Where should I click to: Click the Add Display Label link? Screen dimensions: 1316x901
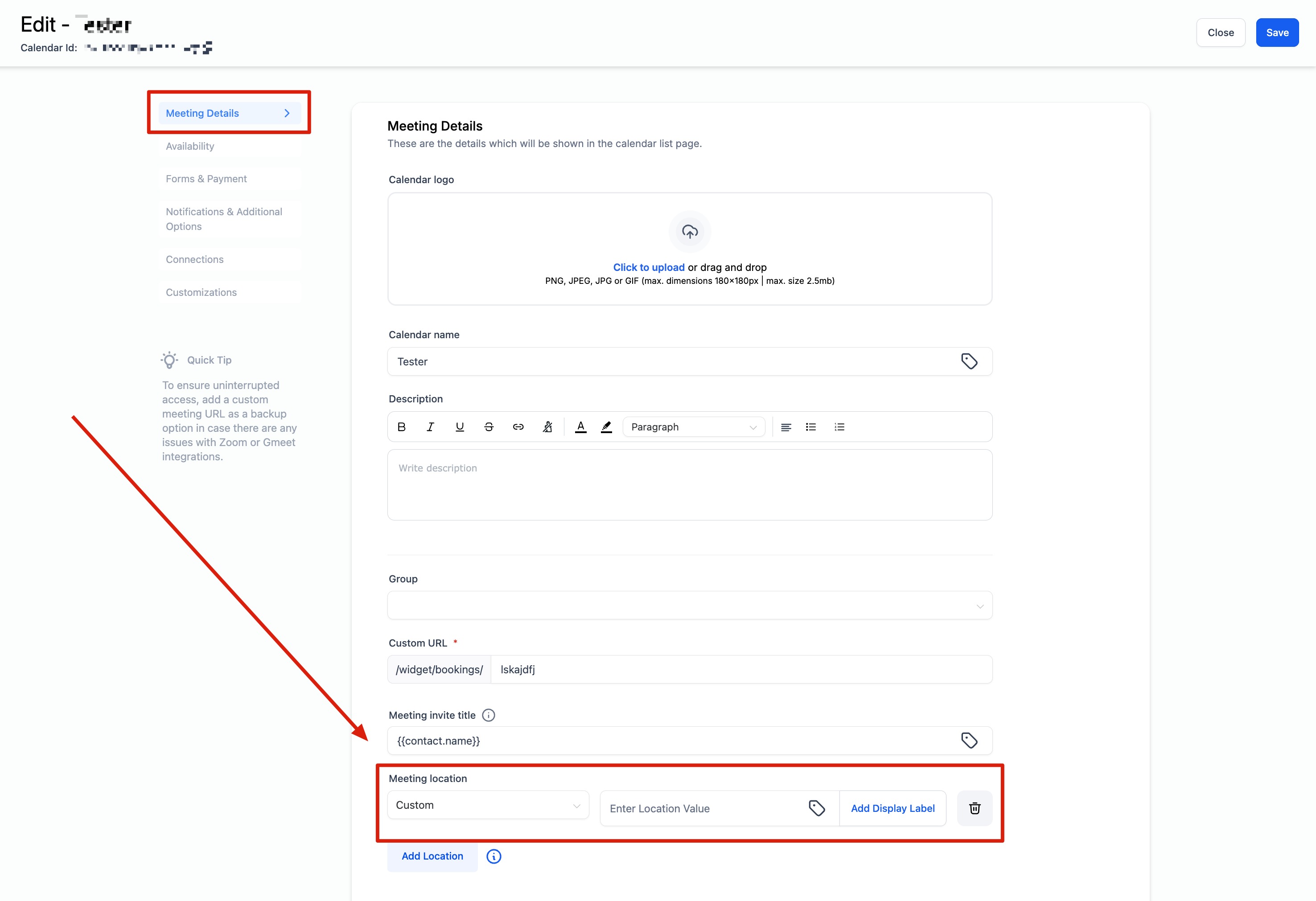[892, 808]
